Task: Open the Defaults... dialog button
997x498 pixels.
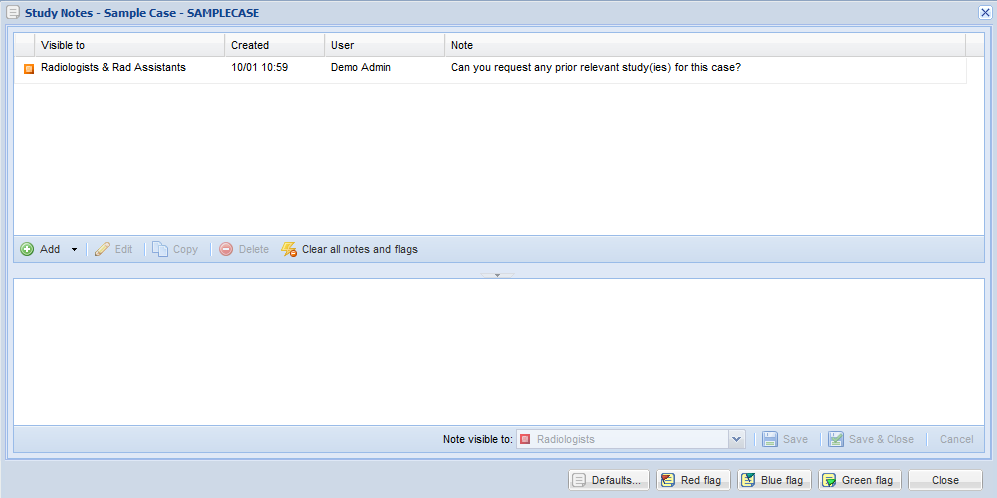Action: [x=609, y=480]
